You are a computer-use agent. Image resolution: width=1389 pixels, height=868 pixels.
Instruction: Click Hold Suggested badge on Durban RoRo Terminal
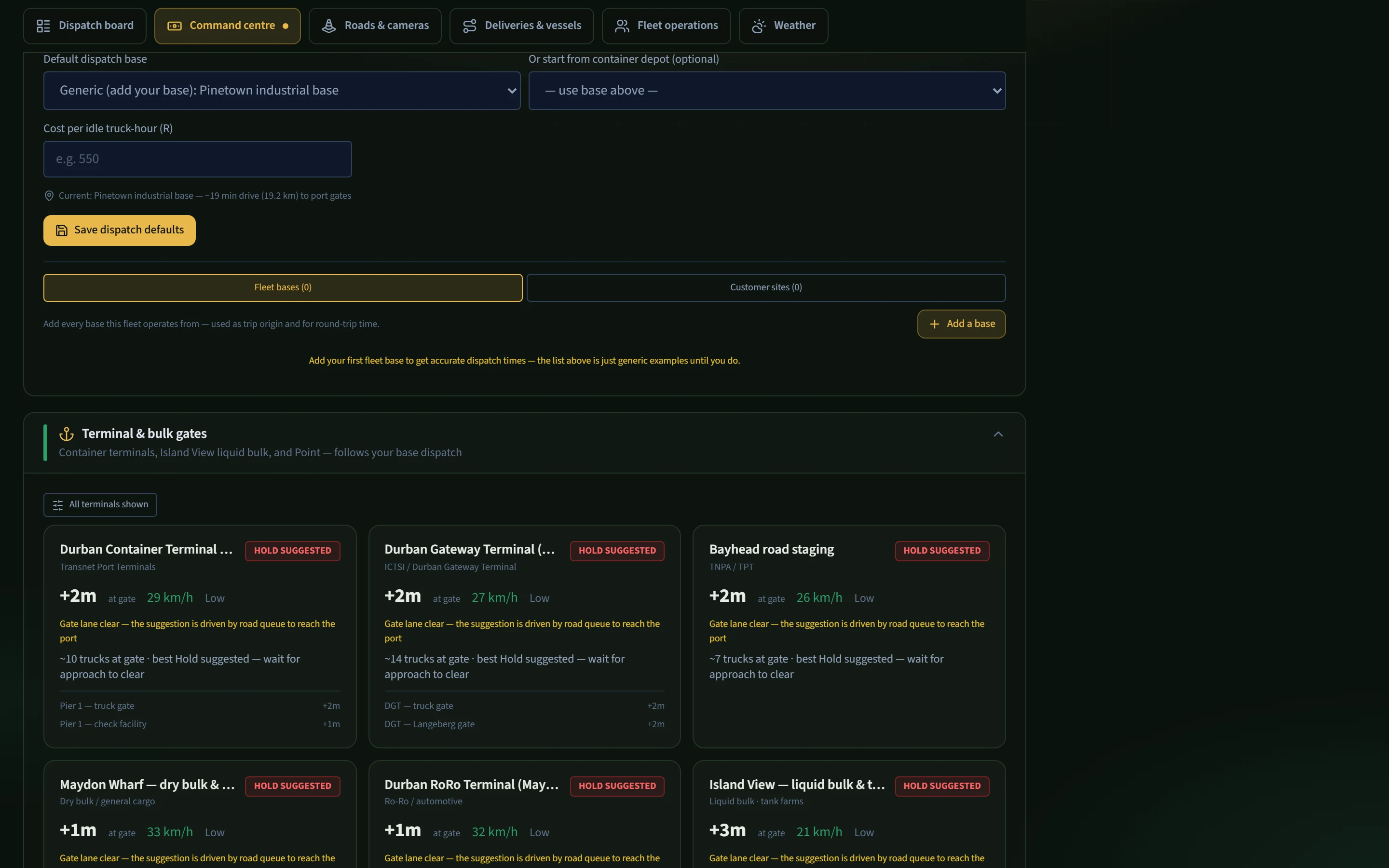(x=617, y=787)
